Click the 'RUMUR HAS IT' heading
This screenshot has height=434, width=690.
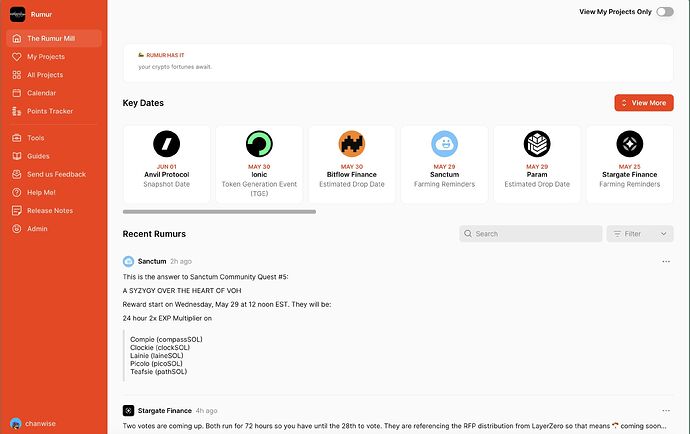point(165,55)
